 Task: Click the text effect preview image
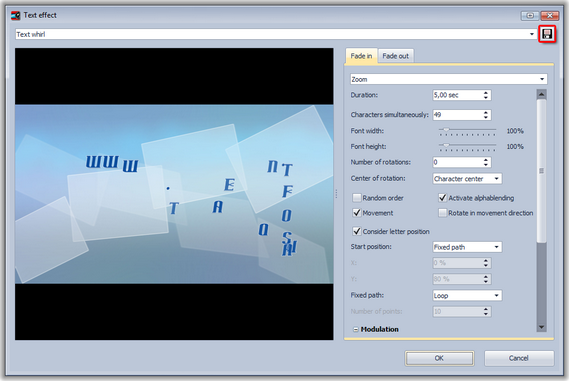click(174, 194)
